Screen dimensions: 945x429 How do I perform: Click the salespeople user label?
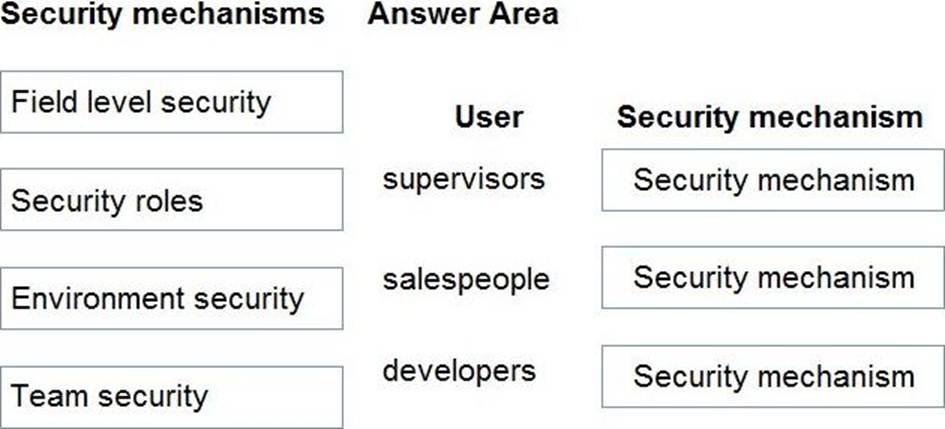(466, 280)
